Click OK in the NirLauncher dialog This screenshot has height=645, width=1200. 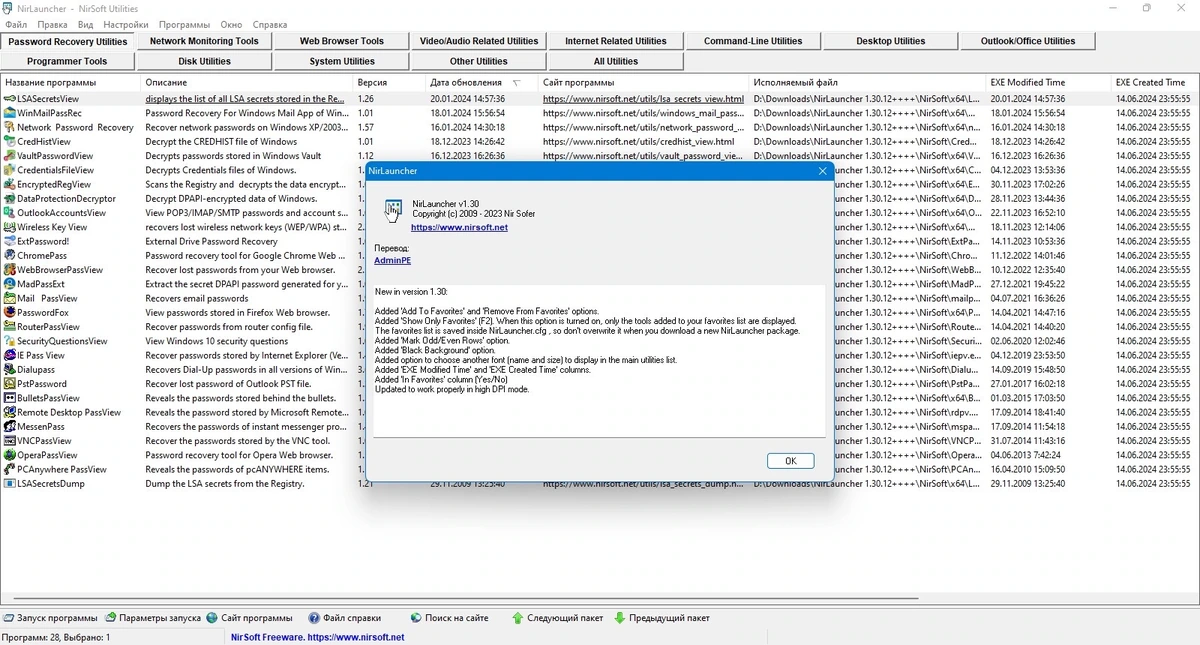[x=790, y=461]
